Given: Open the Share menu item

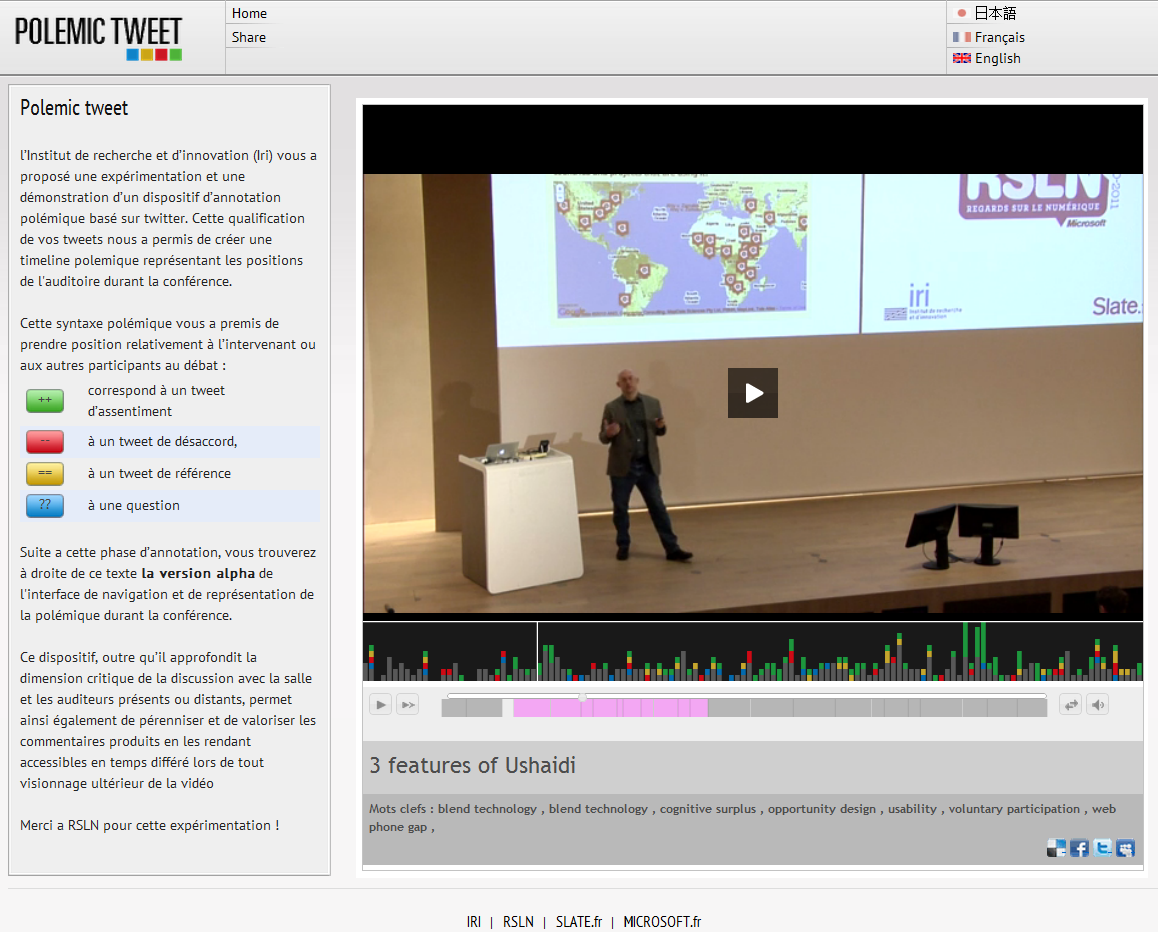Looking at the screenshot, I should pyautogui.click(x=248, y=37).
